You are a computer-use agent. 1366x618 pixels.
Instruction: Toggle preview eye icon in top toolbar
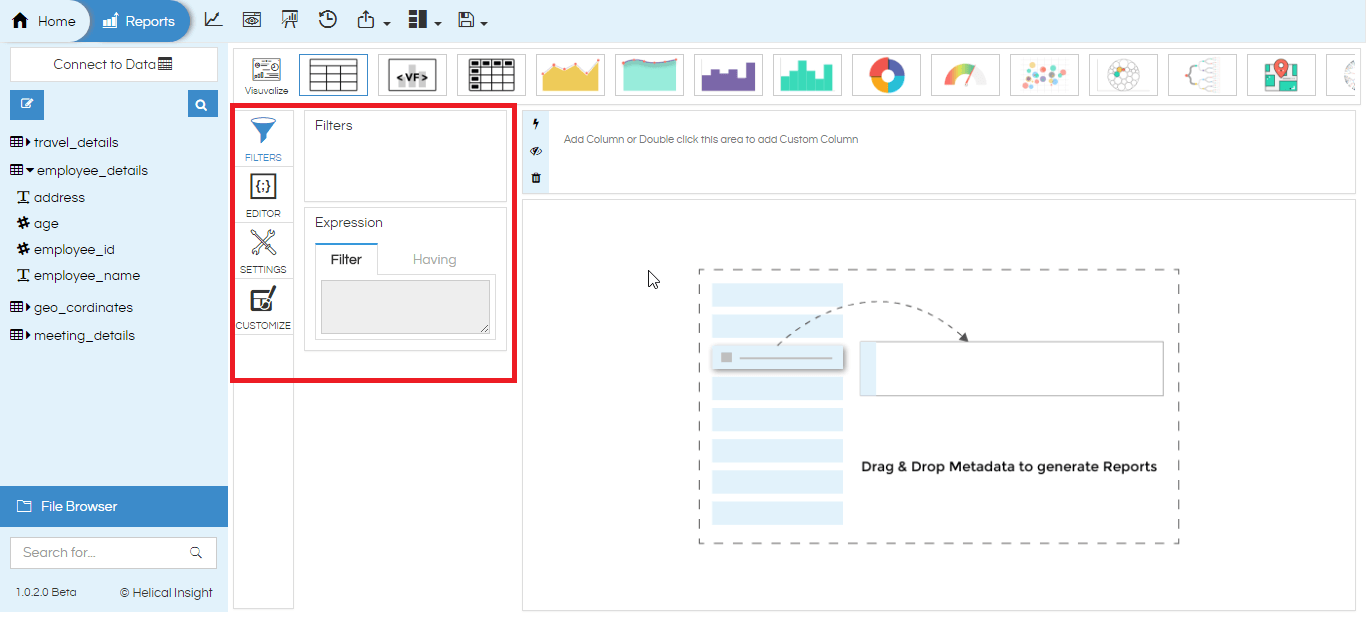(x=252, y=20)
